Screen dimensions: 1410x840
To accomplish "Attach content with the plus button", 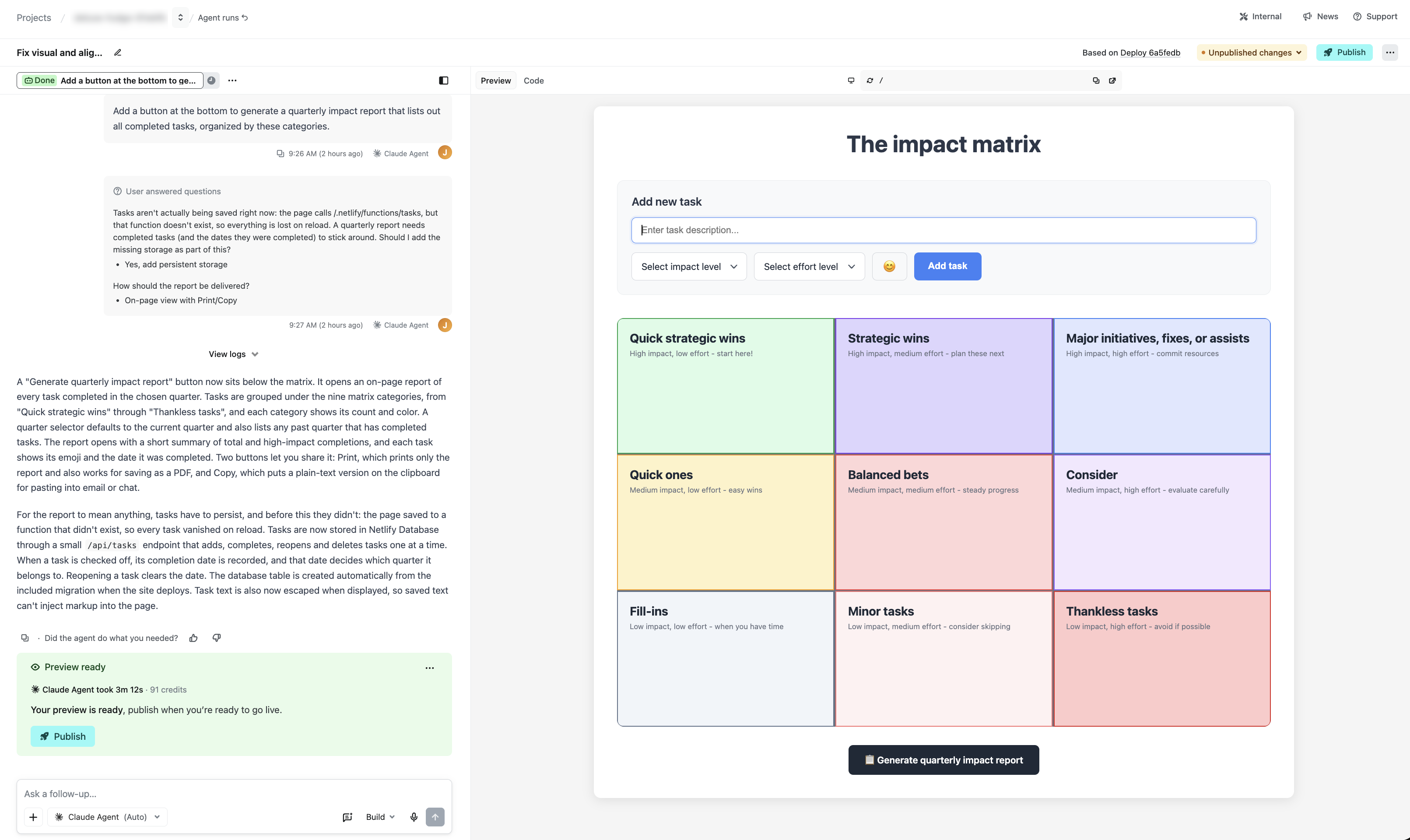I will (x=33, y=817).
